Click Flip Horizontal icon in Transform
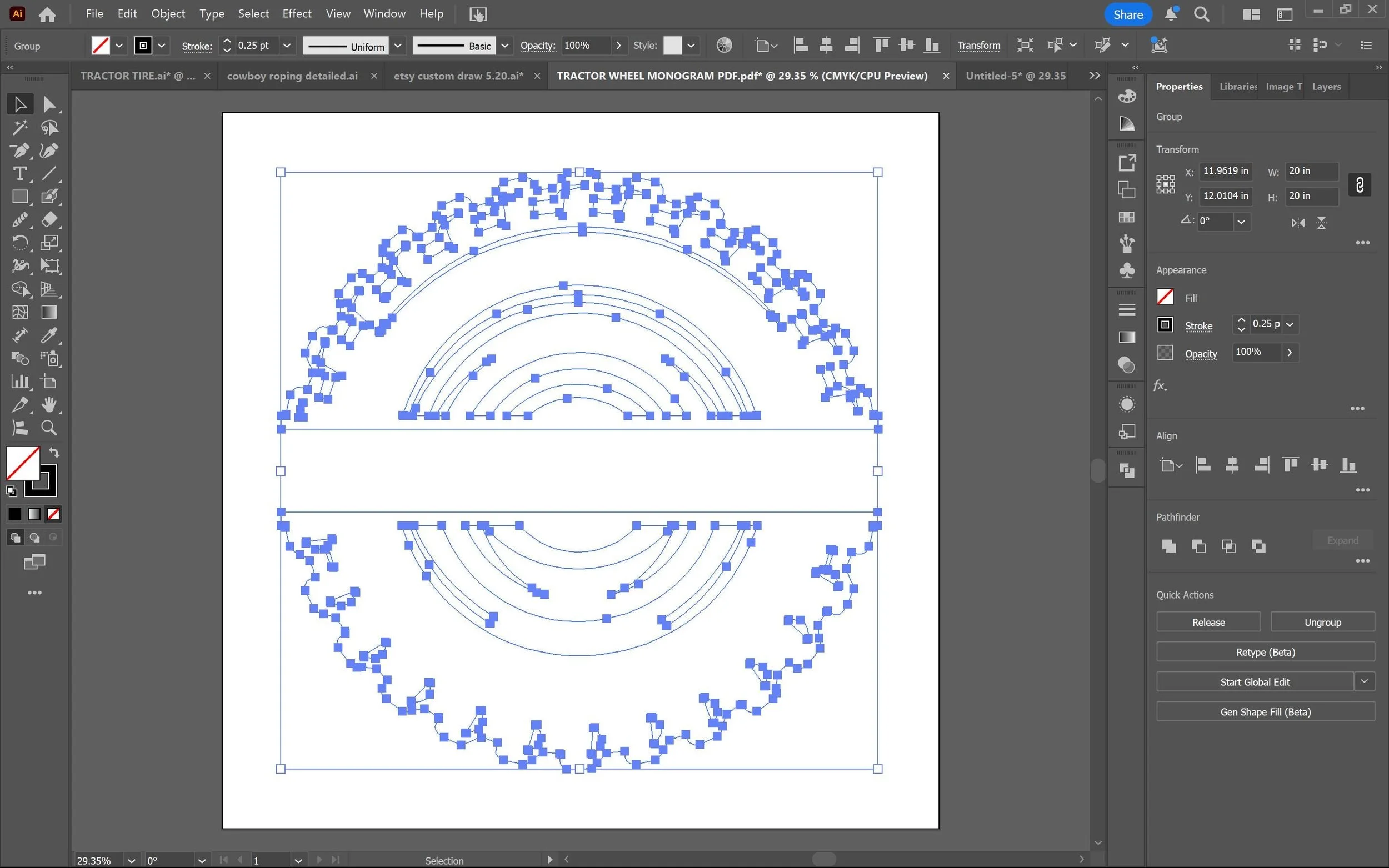The width and height of the screenshot is (1389, 868). [x=1298, y=223]
